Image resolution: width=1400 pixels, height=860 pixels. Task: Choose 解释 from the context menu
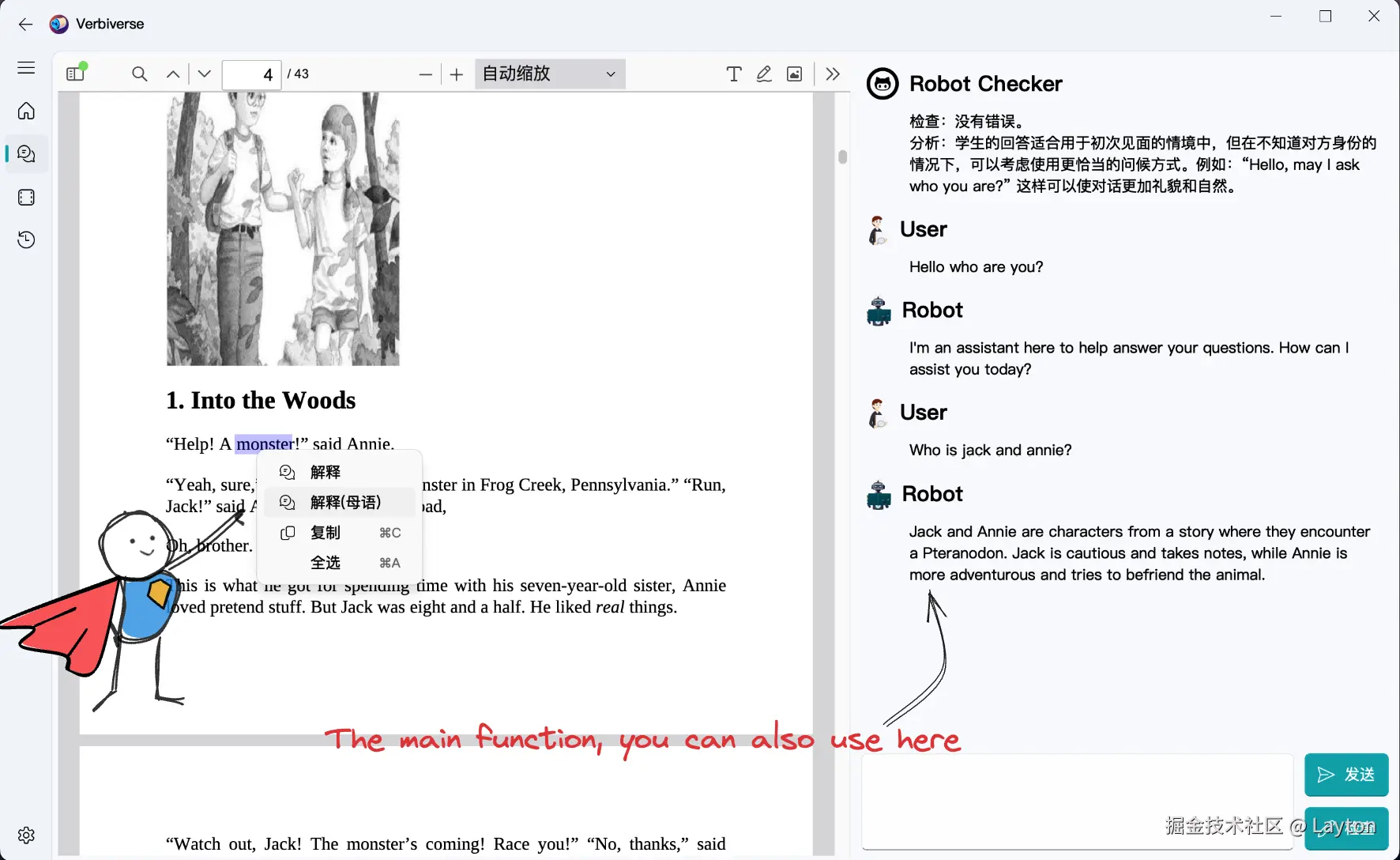[325, 472]
